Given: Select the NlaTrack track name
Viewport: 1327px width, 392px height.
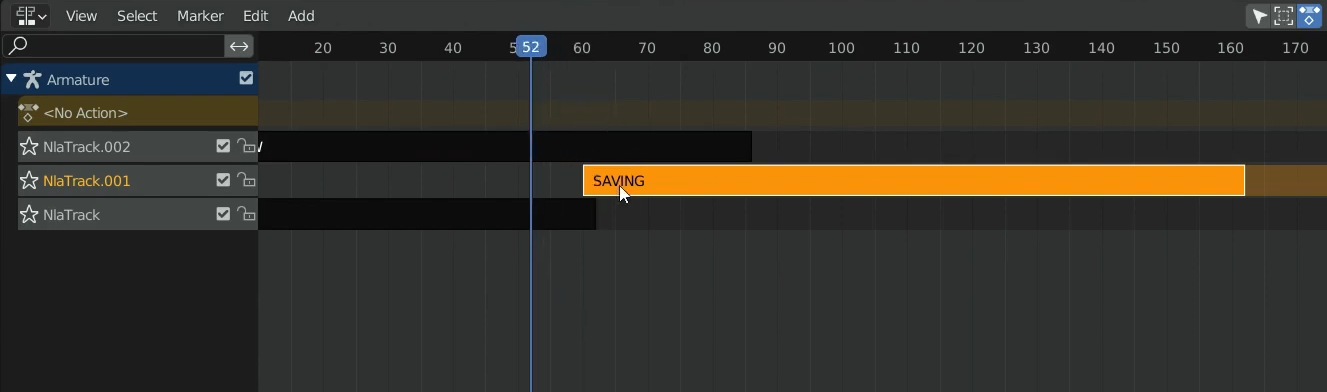Looking at the screenshot, I should (x=72, y=215).
